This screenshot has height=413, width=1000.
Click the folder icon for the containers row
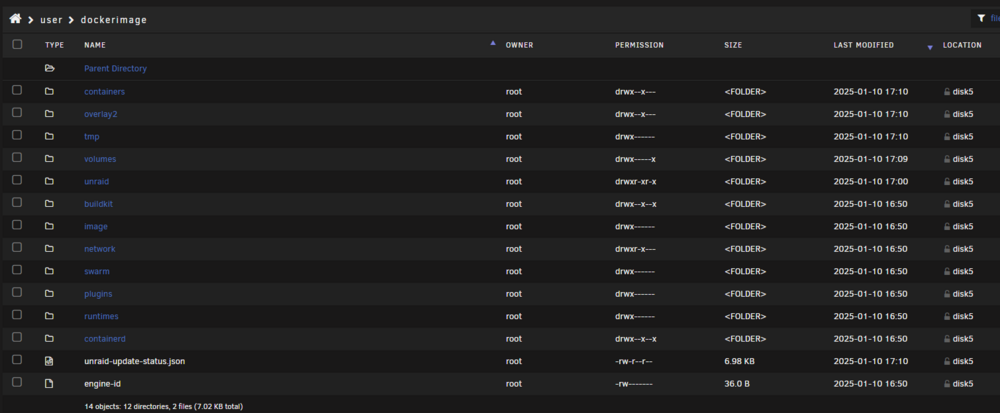[49, 91]
